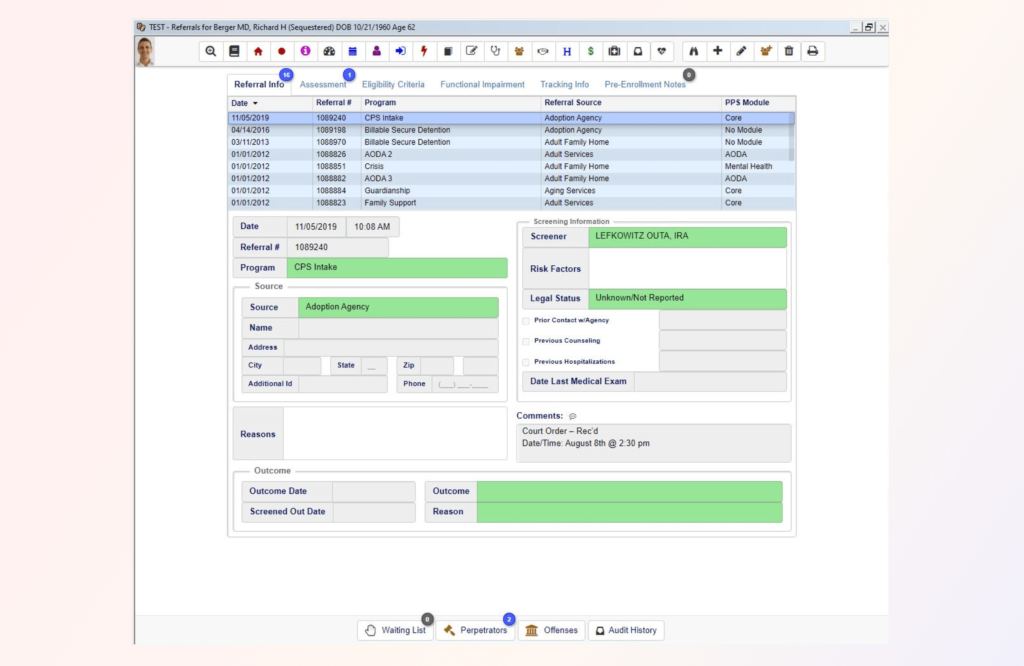Click the green dollar sign icon
This screenshot has width=1024, height=666.
click(x=590, y=51)
